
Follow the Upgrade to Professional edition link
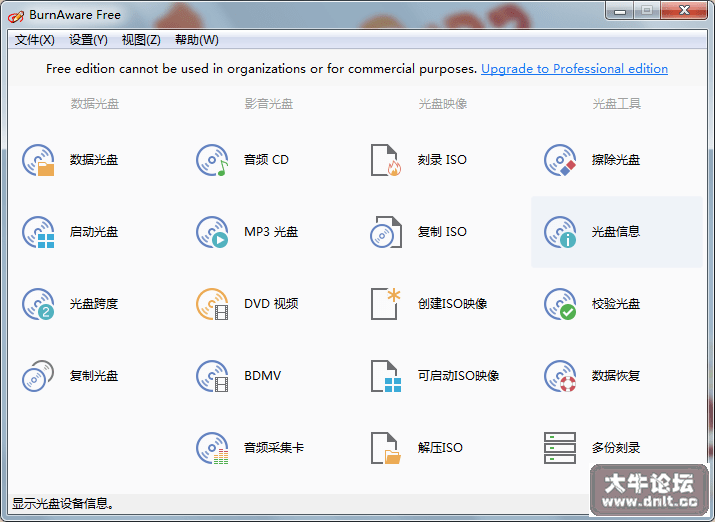574,69
